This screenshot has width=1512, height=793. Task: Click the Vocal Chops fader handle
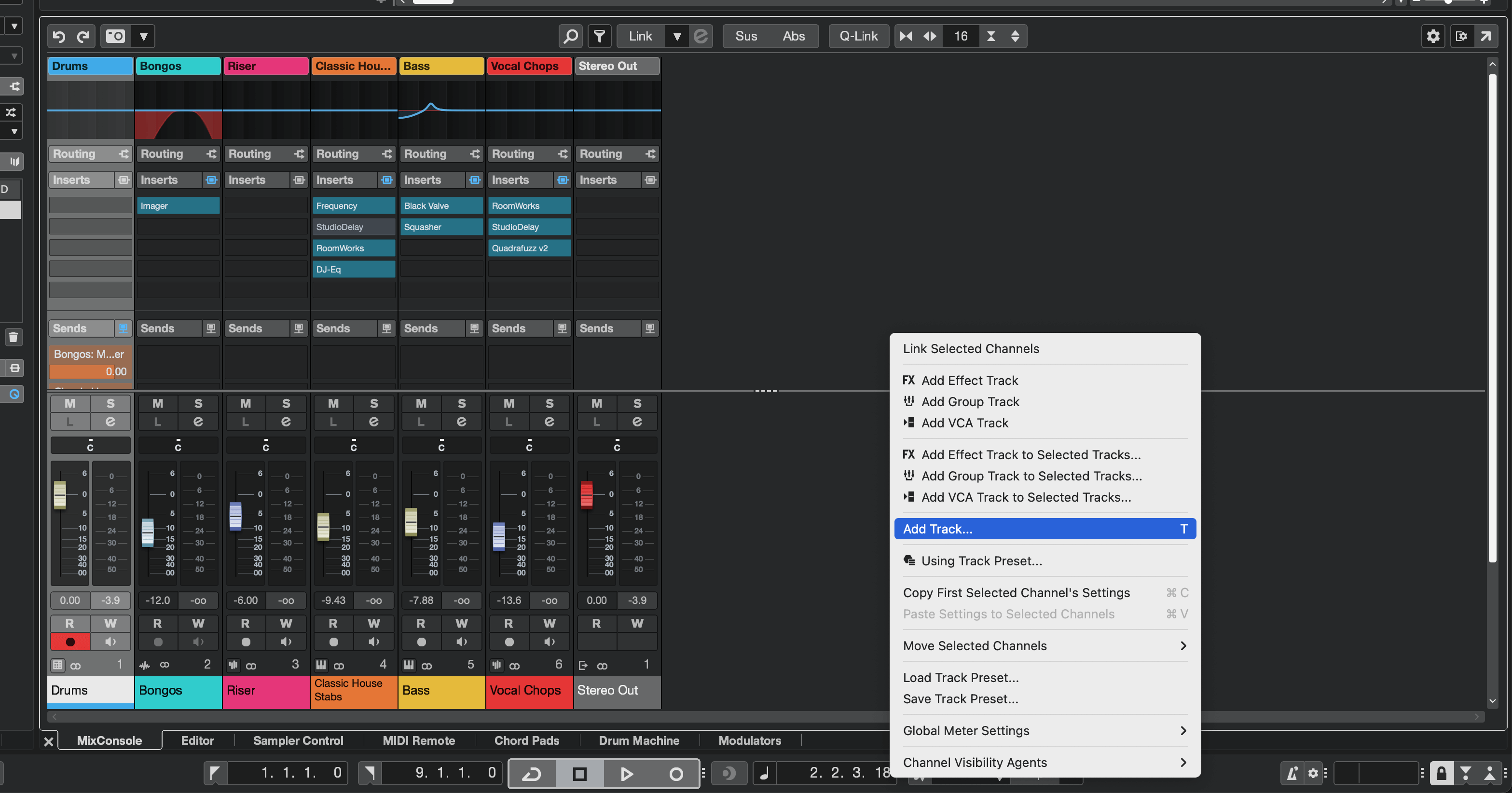(499, 536)
